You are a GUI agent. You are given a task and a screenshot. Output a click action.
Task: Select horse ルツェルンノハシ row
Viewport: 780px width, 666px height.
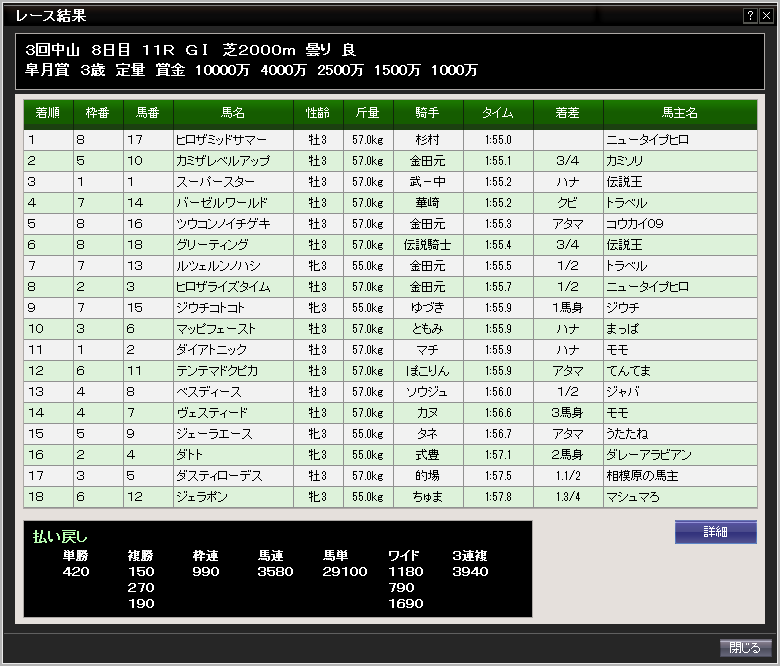click(x=390, y=266)
